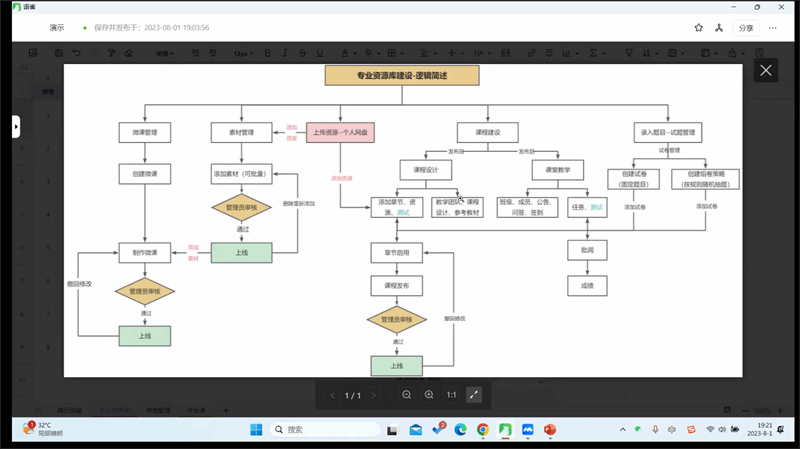
Task: Go to the next image arrow
Action: (374, 395)
